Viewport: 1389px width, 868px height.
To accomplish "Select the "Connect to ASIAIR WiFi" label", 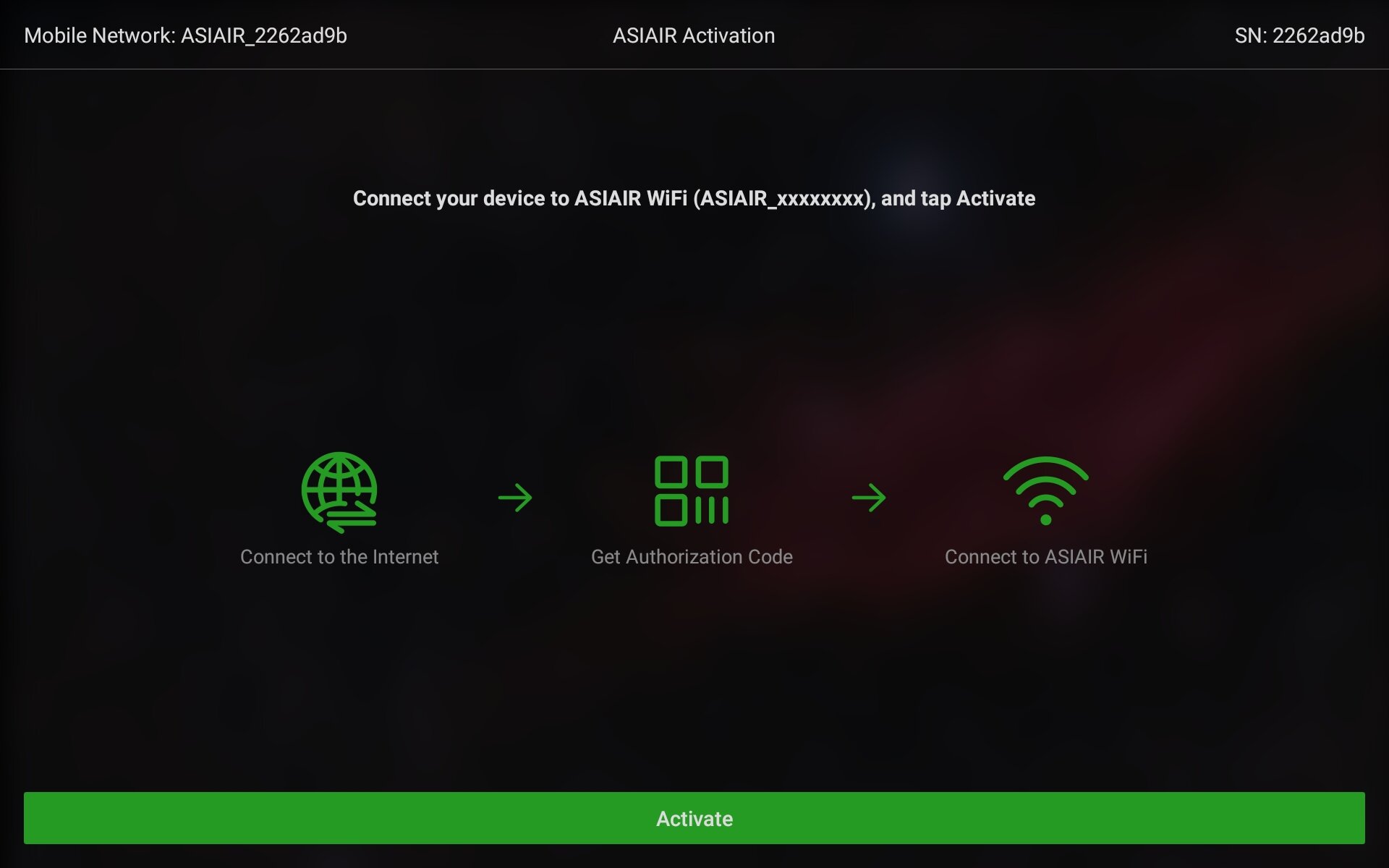I will [1045, 557].
